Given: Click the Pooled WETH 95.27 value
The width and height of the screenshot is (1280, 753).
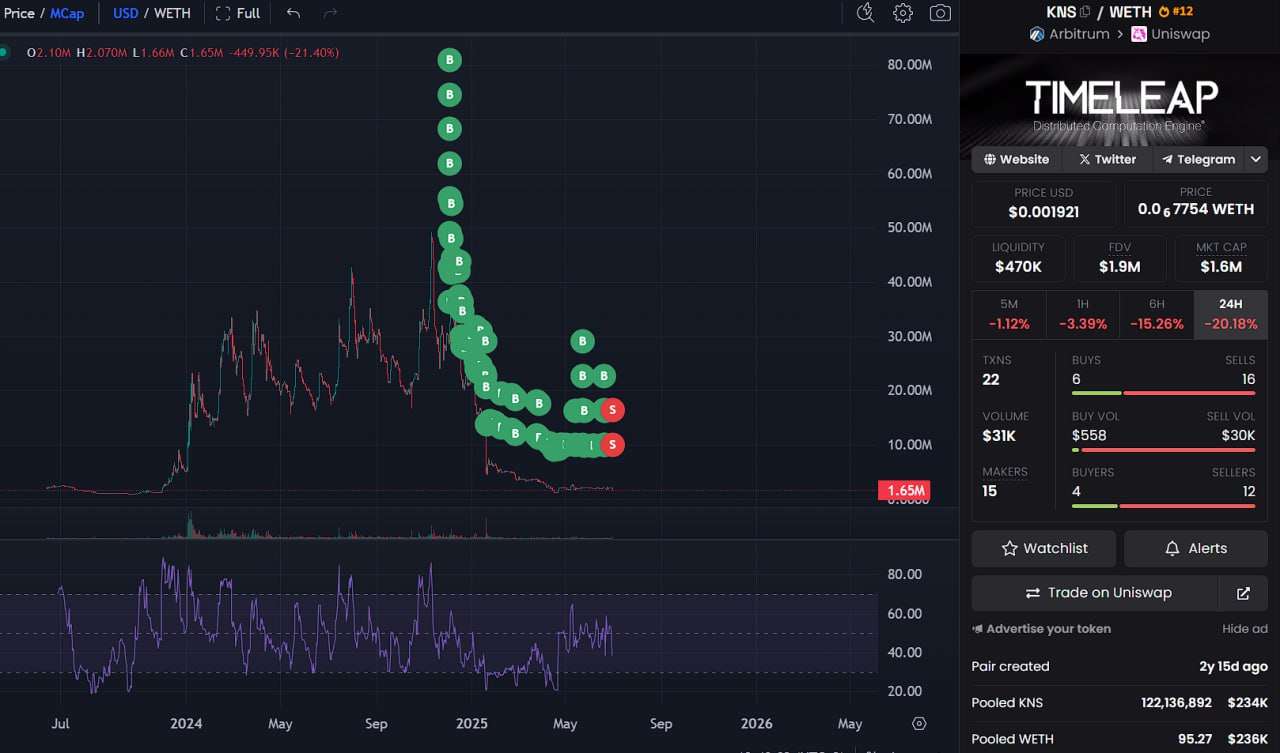Looking at the screenshot, I should click(1195, 740).
